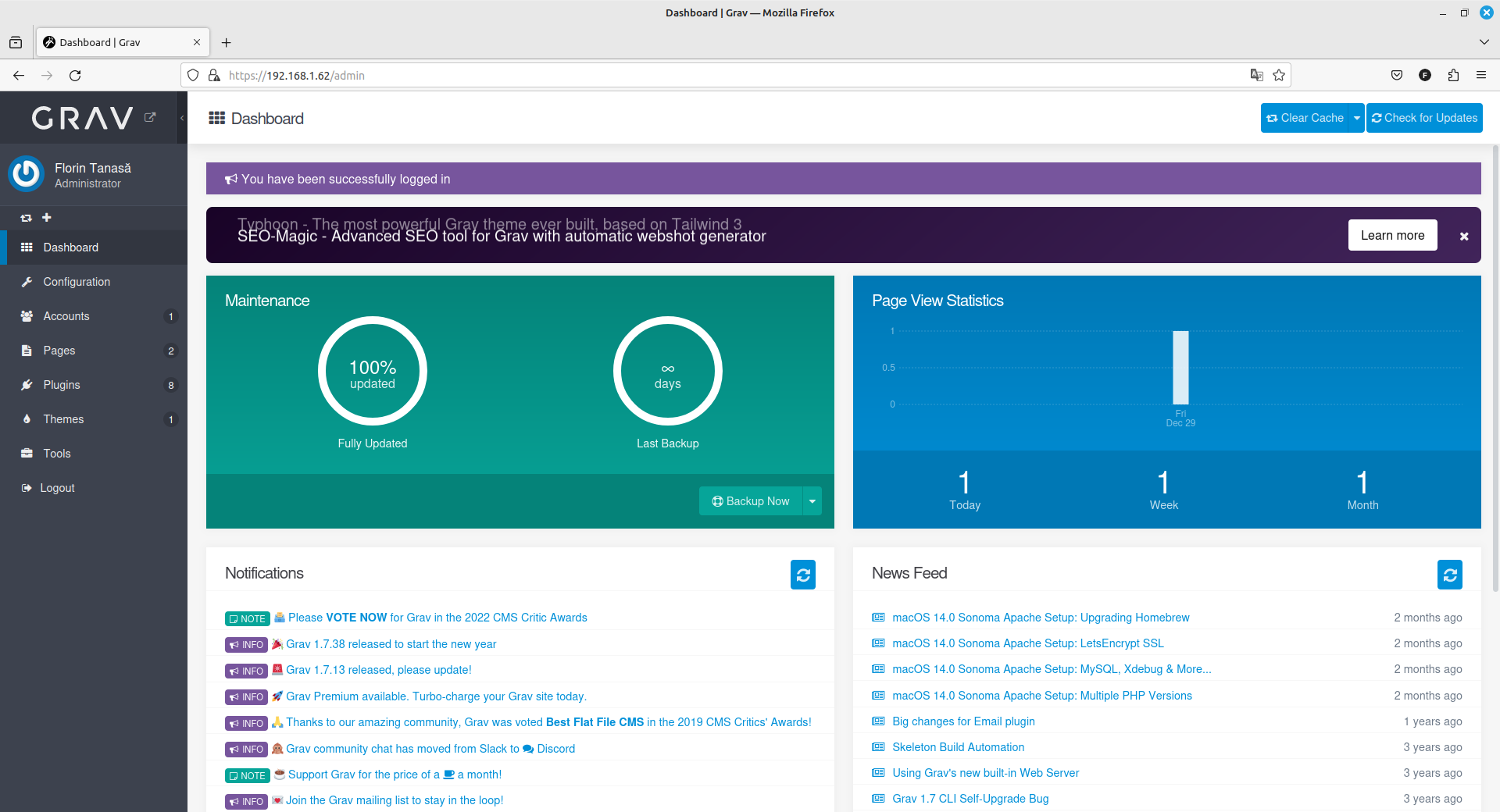
Task: Click Check for Updates button
Action: 1424,118
